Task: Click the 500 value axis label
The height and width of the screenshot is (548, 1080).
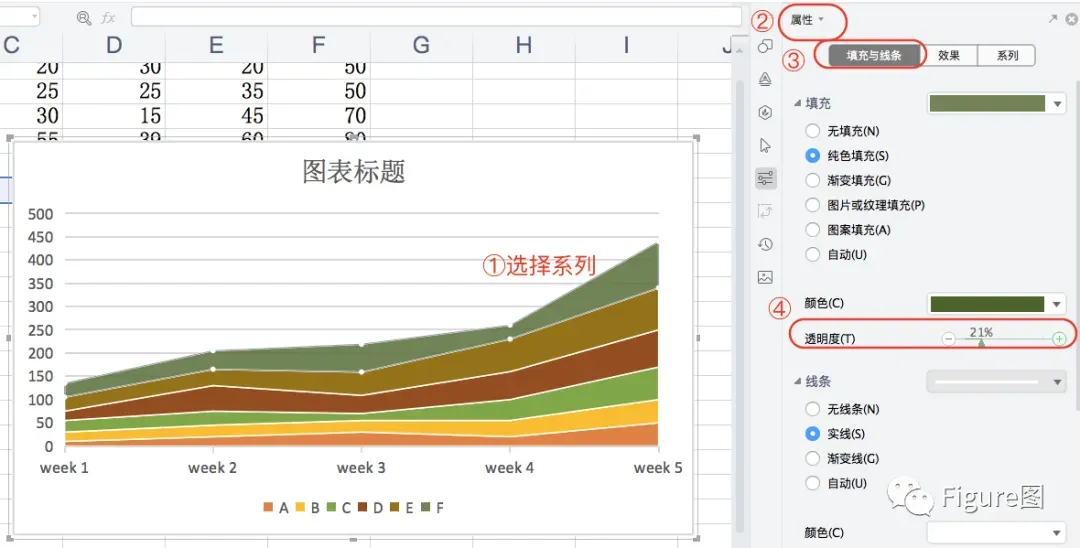Action: [x=41, y=214]
